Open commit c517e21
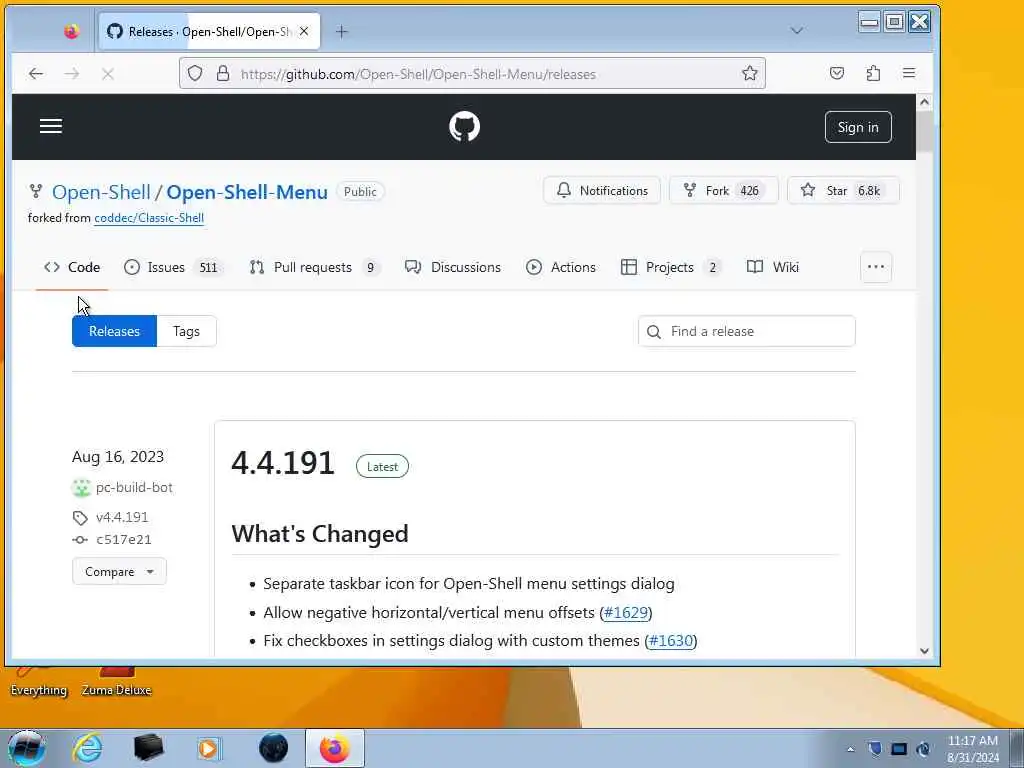This screenshot has width=1024, height=768. [123, 539]
